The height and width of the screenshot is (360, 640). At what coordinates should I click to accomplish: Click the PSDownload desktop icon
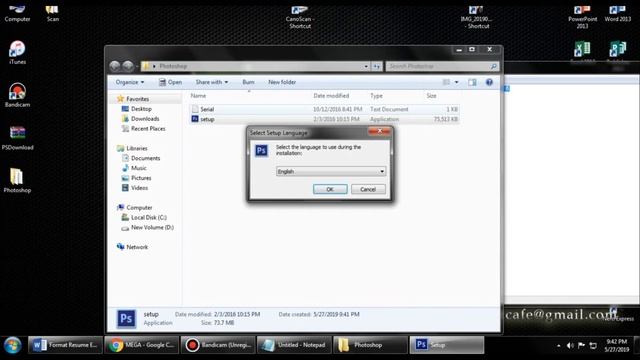click(x=17, y=138)
